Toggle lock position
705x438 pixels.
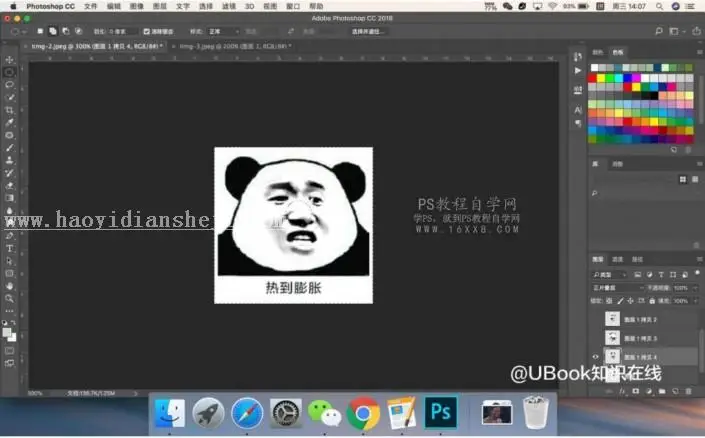click(630, 301)
